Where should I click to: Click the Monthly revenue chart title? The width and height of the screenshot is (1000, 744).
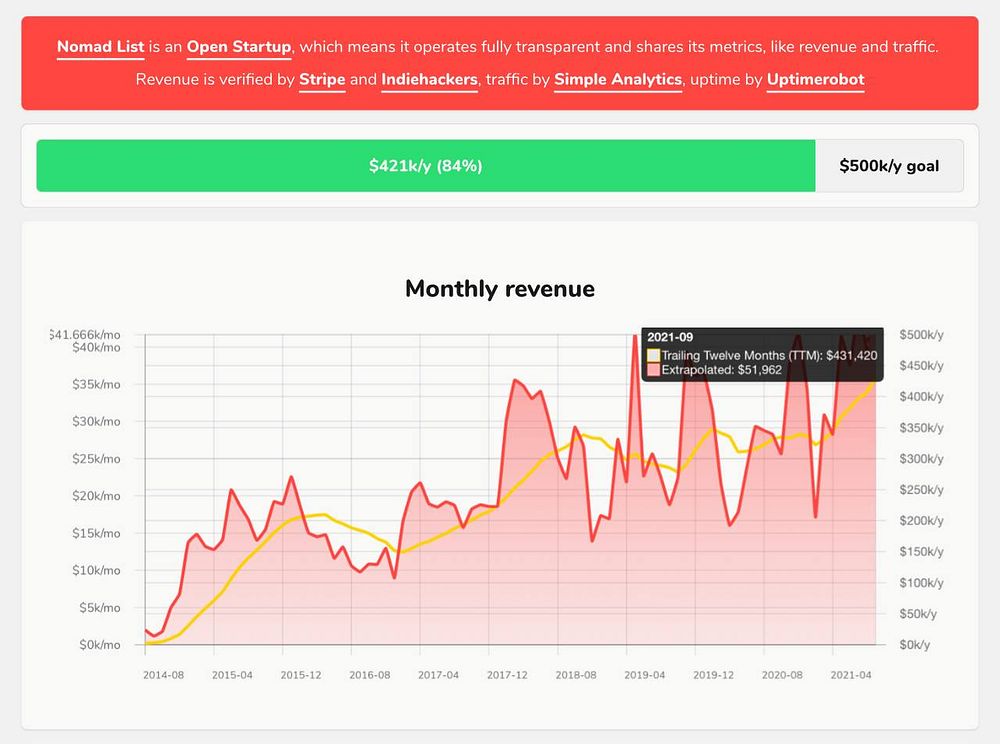pos(500,289)
